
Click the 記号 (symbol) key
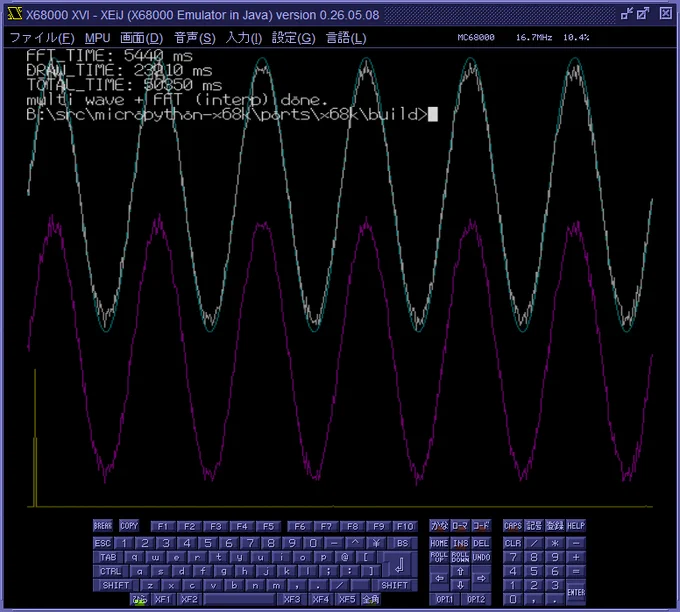(534, 526)
